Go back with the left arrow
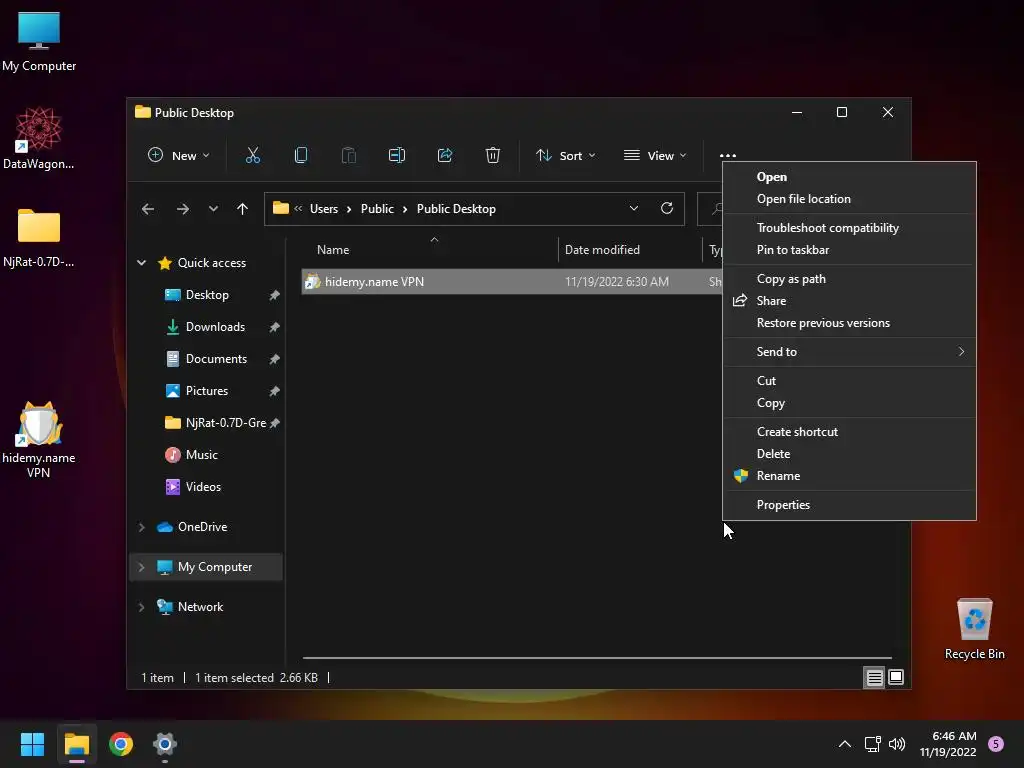 point(148,209)
